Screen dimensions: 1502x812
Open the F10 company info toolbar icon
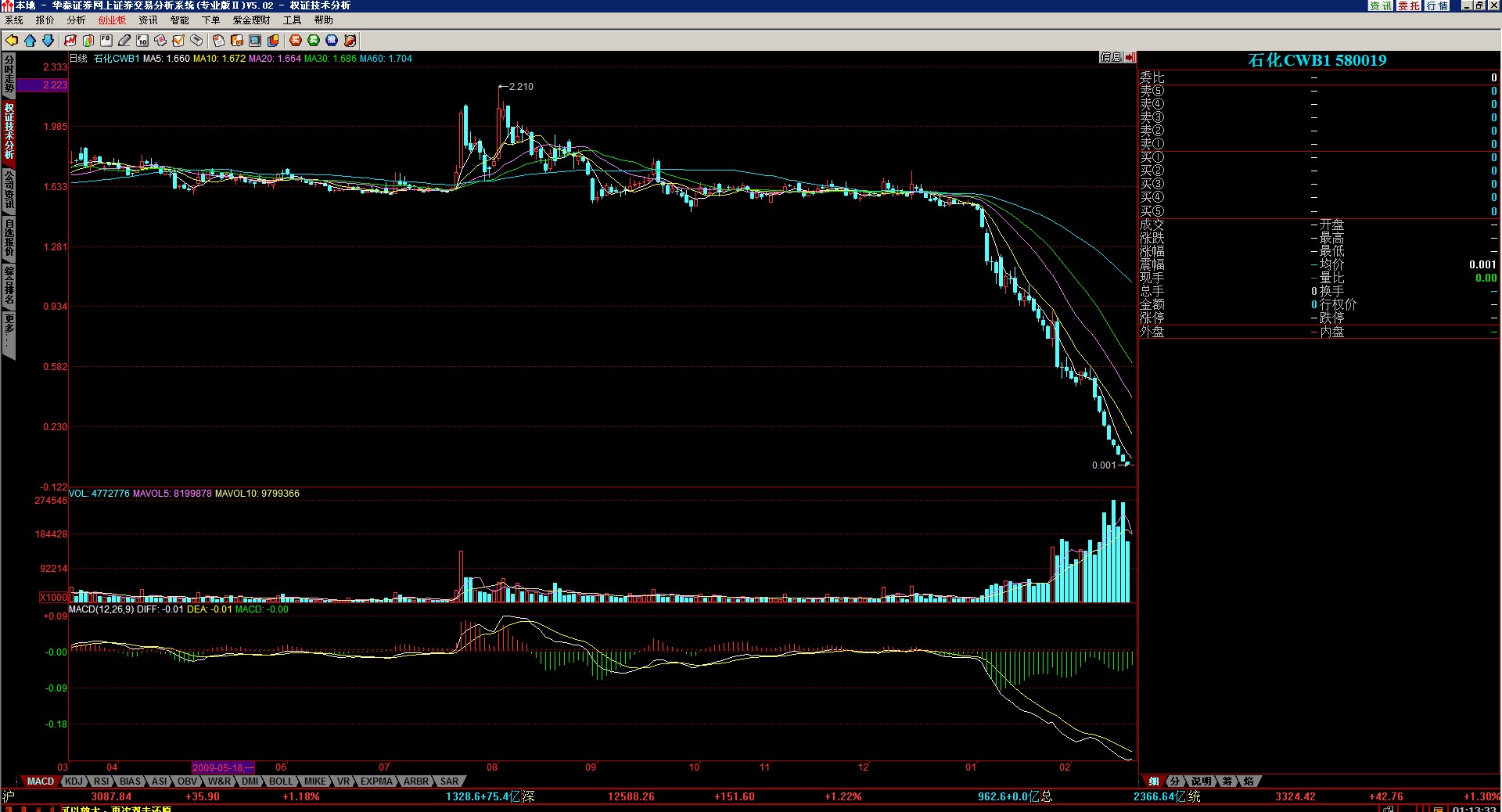coord(142,41)
